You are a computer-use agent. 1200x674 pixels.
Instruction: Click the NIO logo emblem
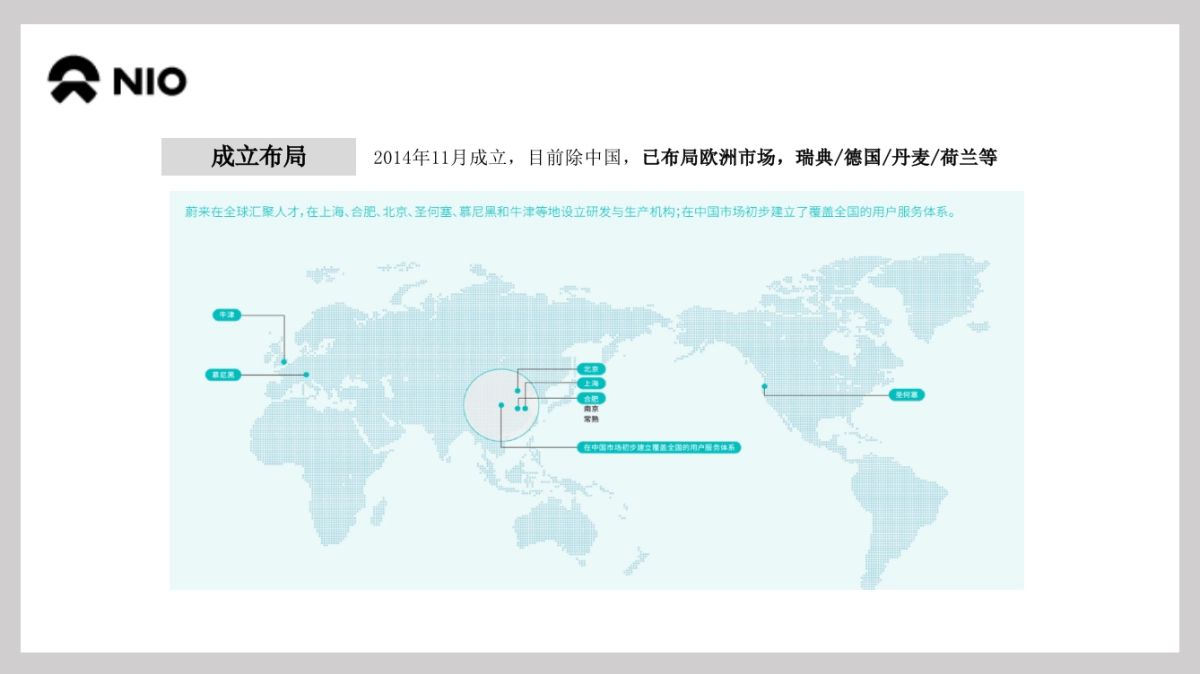pos(74,80)
